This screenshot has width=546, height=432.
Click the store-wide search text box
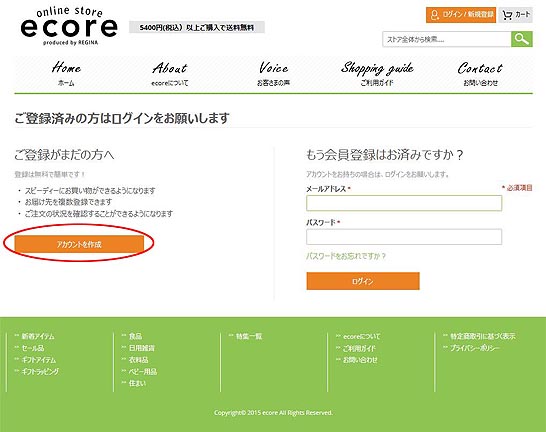pos(447,39)
